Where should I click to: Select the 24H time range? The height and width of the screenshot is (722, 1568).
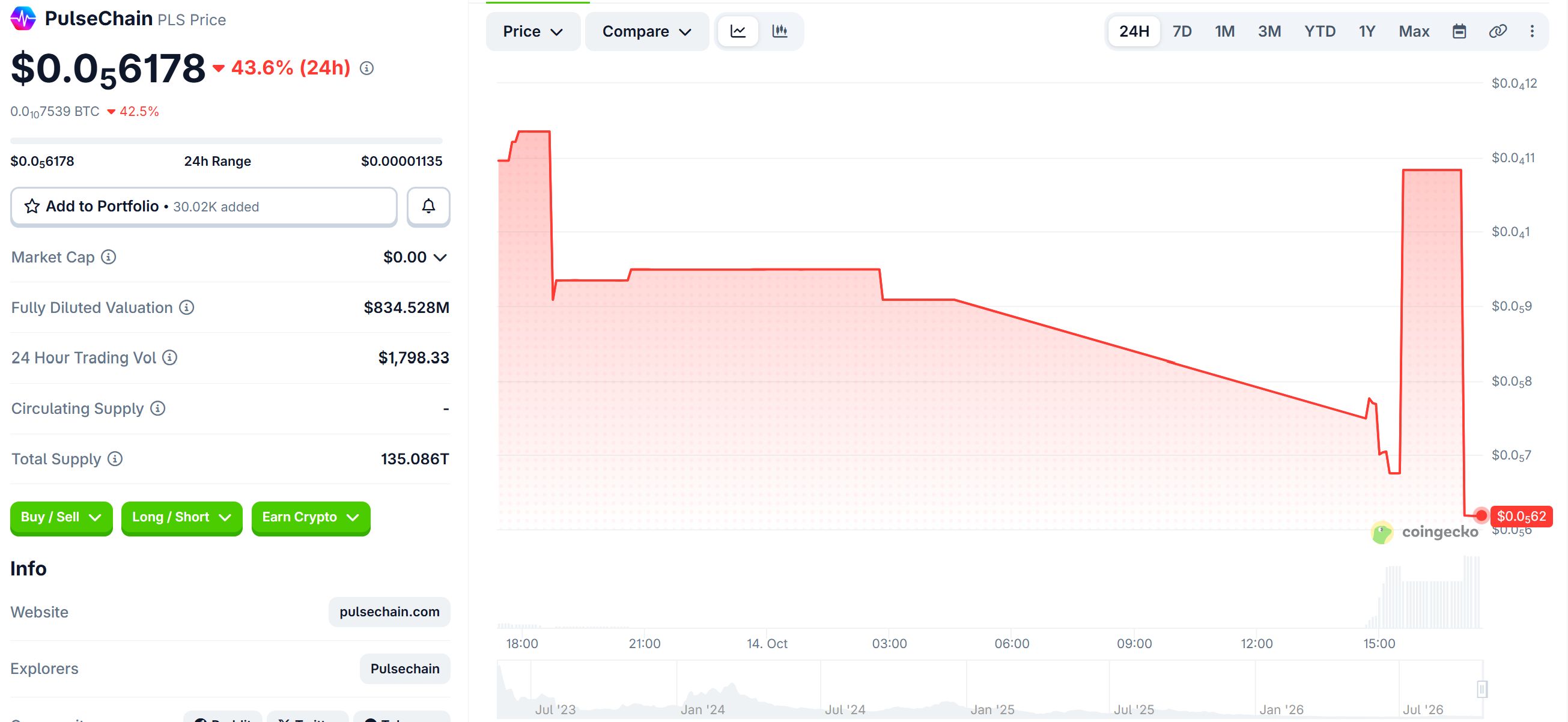pyautogui.click(x=1134, y=31)
